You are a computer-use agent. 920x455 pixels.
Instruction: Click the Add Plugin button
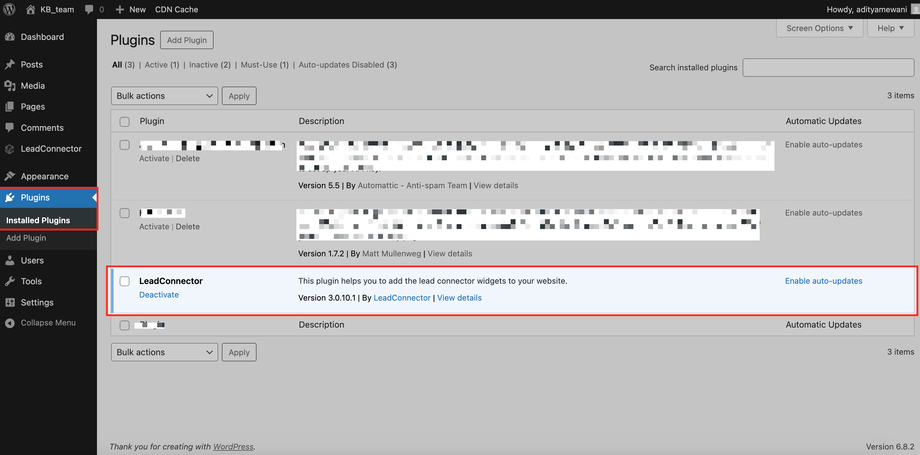(186, 40)
